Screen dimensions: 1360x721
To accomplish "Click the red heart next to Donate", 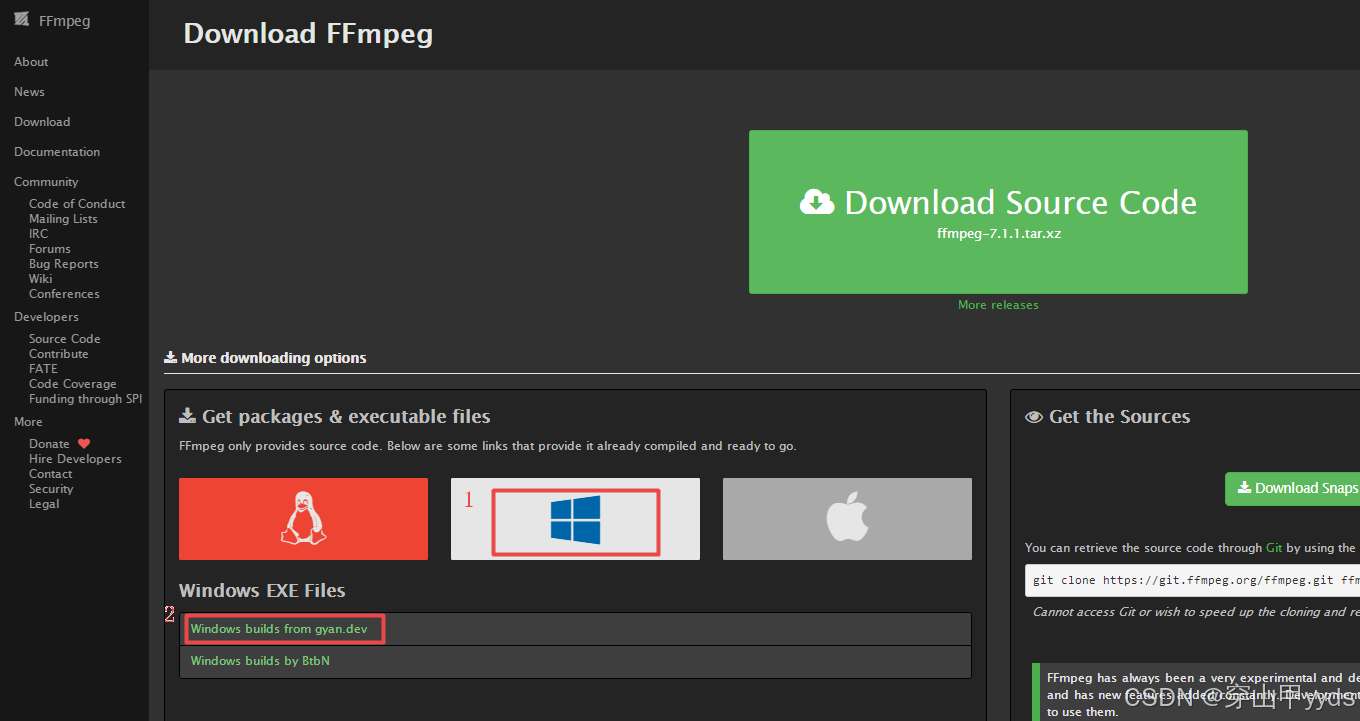I will click(x=84, y=444).
